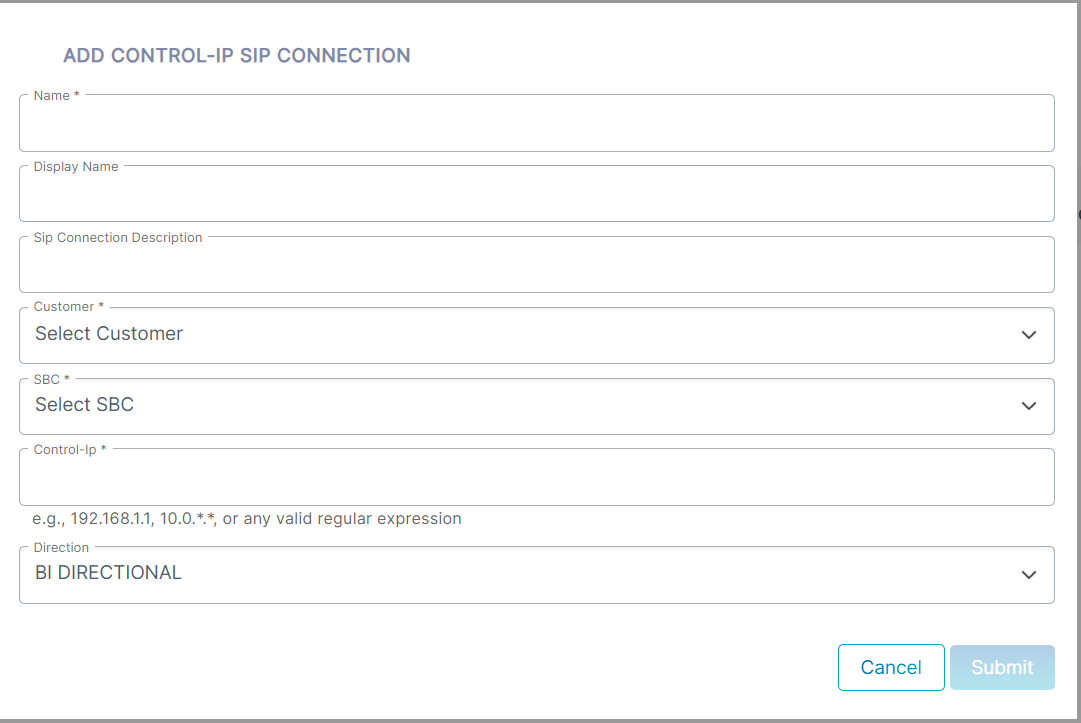This screenshot has width=1081, height=723.
Task: Click the 'Sip Connection Description' field label
Action: [118, 238]
